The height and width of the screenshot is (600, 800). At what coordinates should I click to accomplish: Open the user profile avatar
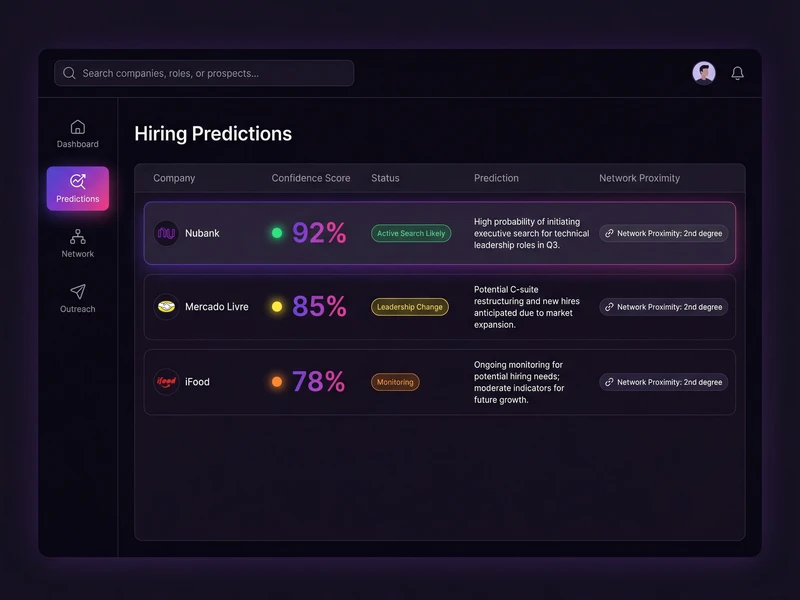point(704,73)
